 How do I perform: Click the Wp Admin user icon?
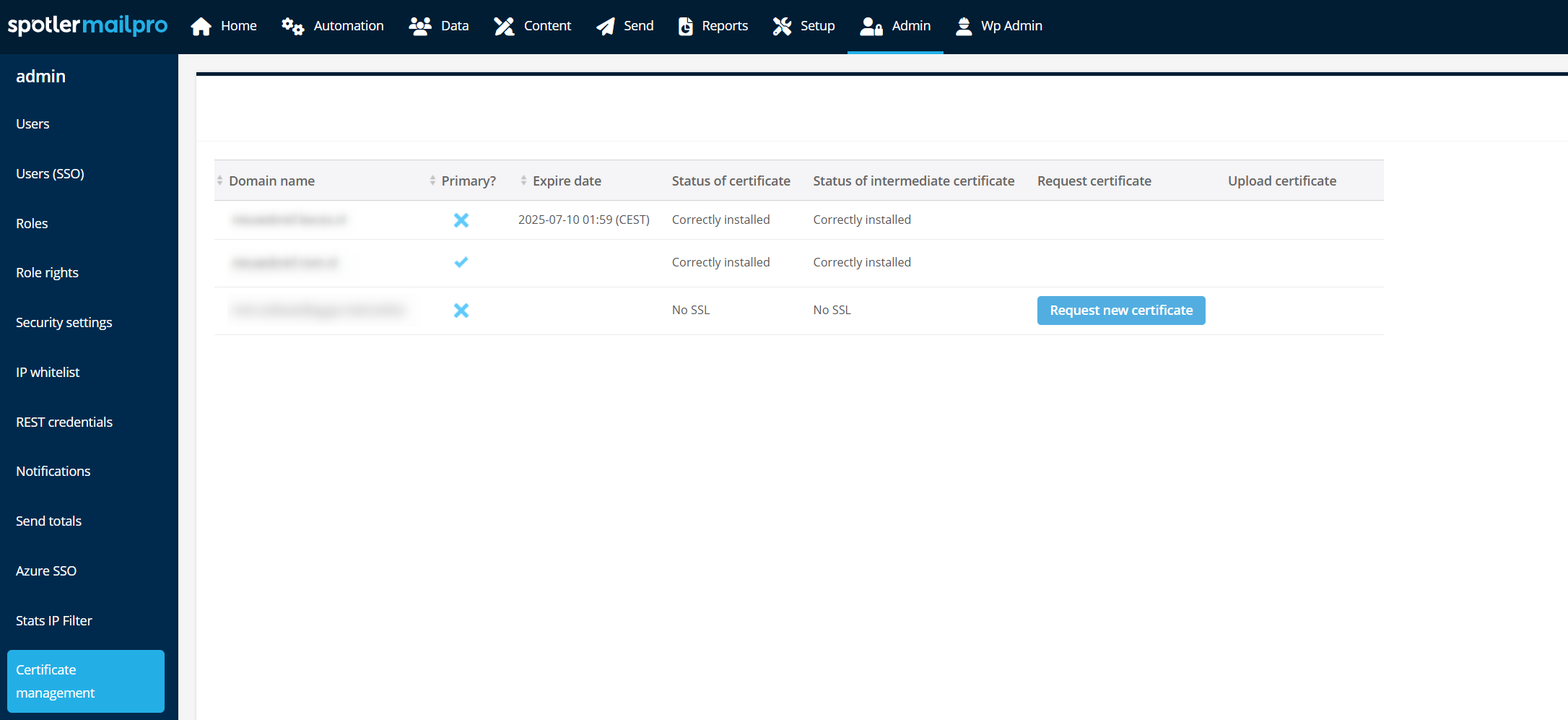[963, 27]
